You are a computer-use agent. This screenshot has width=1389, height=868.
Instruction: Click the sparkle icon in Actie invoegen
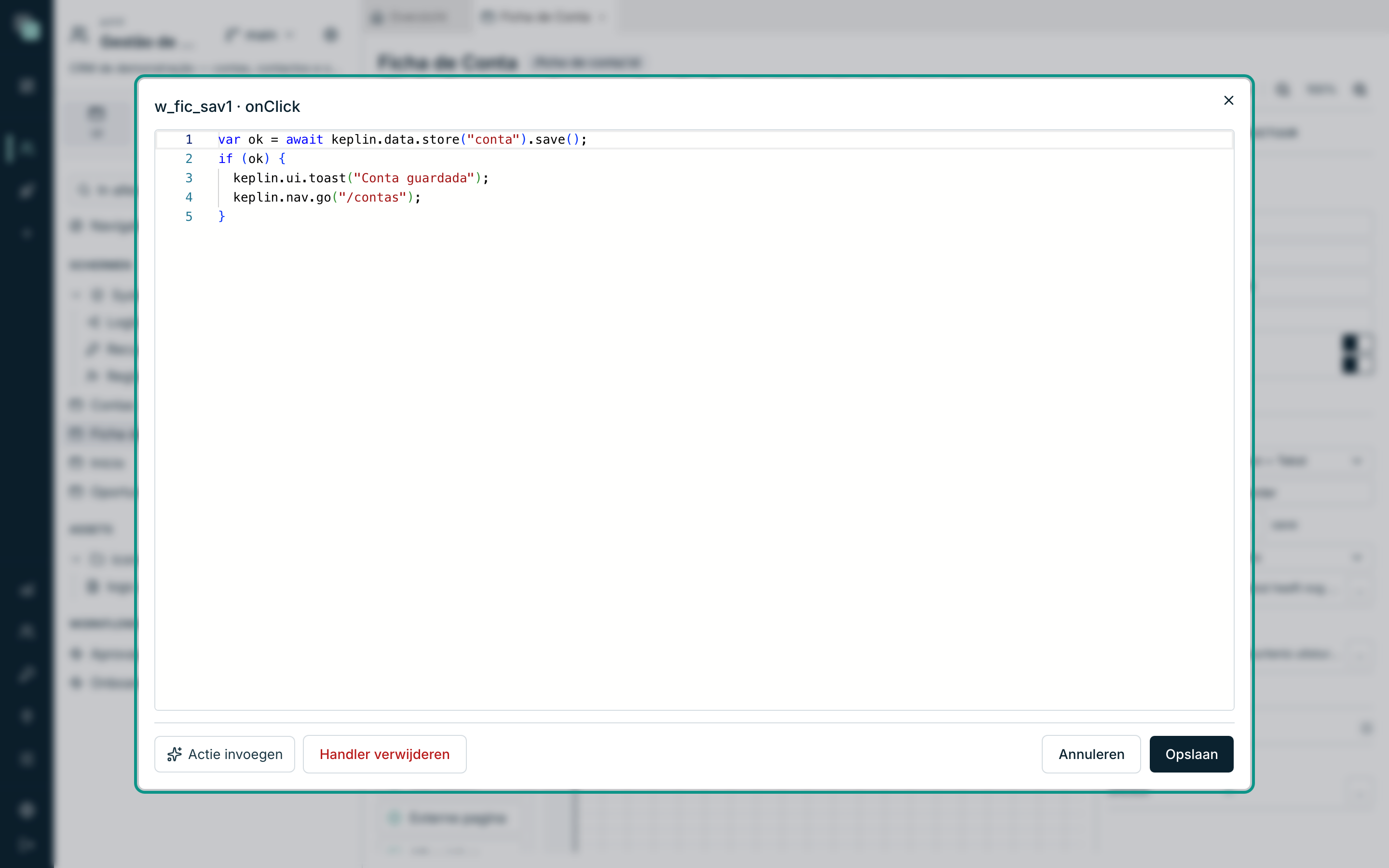tap(175, 754)
